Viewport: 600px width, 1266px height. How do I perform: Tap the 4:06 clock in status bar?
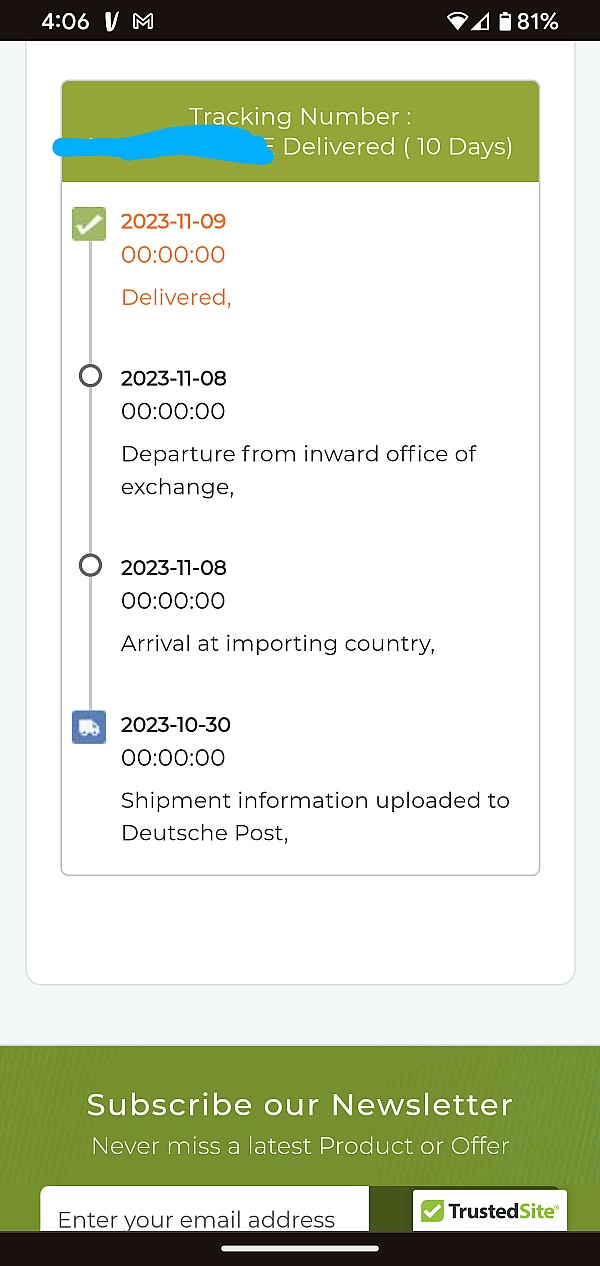66,21
